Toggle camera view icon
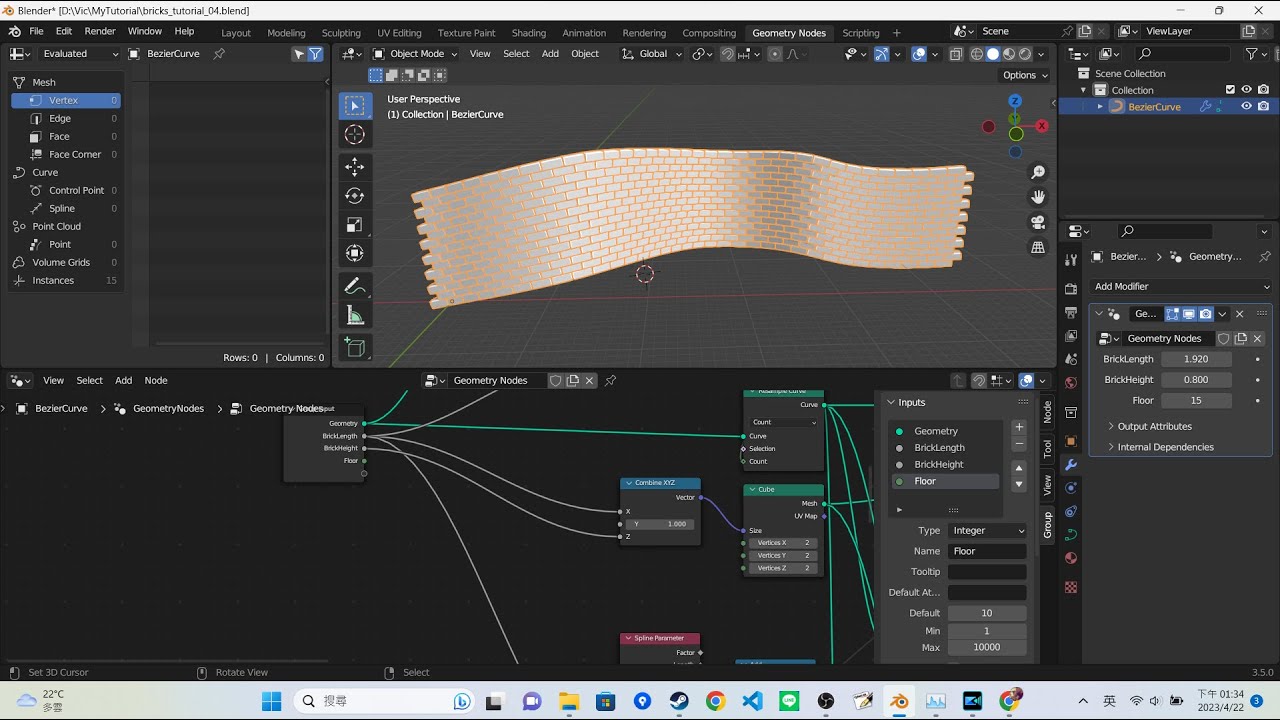 [x=1038, y=222]
